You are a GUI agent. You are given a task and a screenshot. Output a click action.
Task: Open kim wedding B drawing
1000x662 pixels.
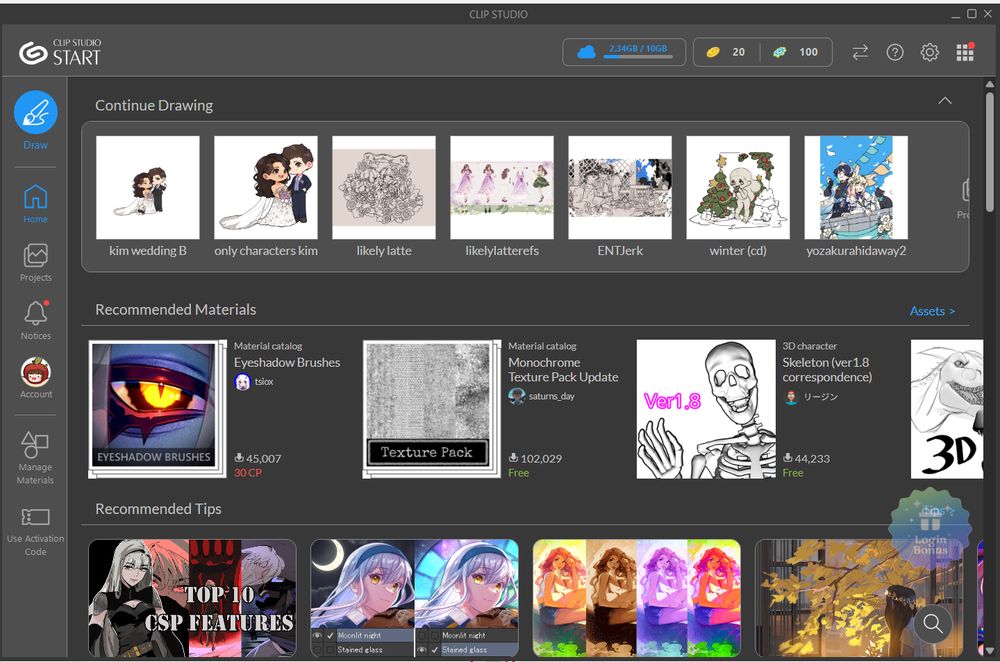148,196
